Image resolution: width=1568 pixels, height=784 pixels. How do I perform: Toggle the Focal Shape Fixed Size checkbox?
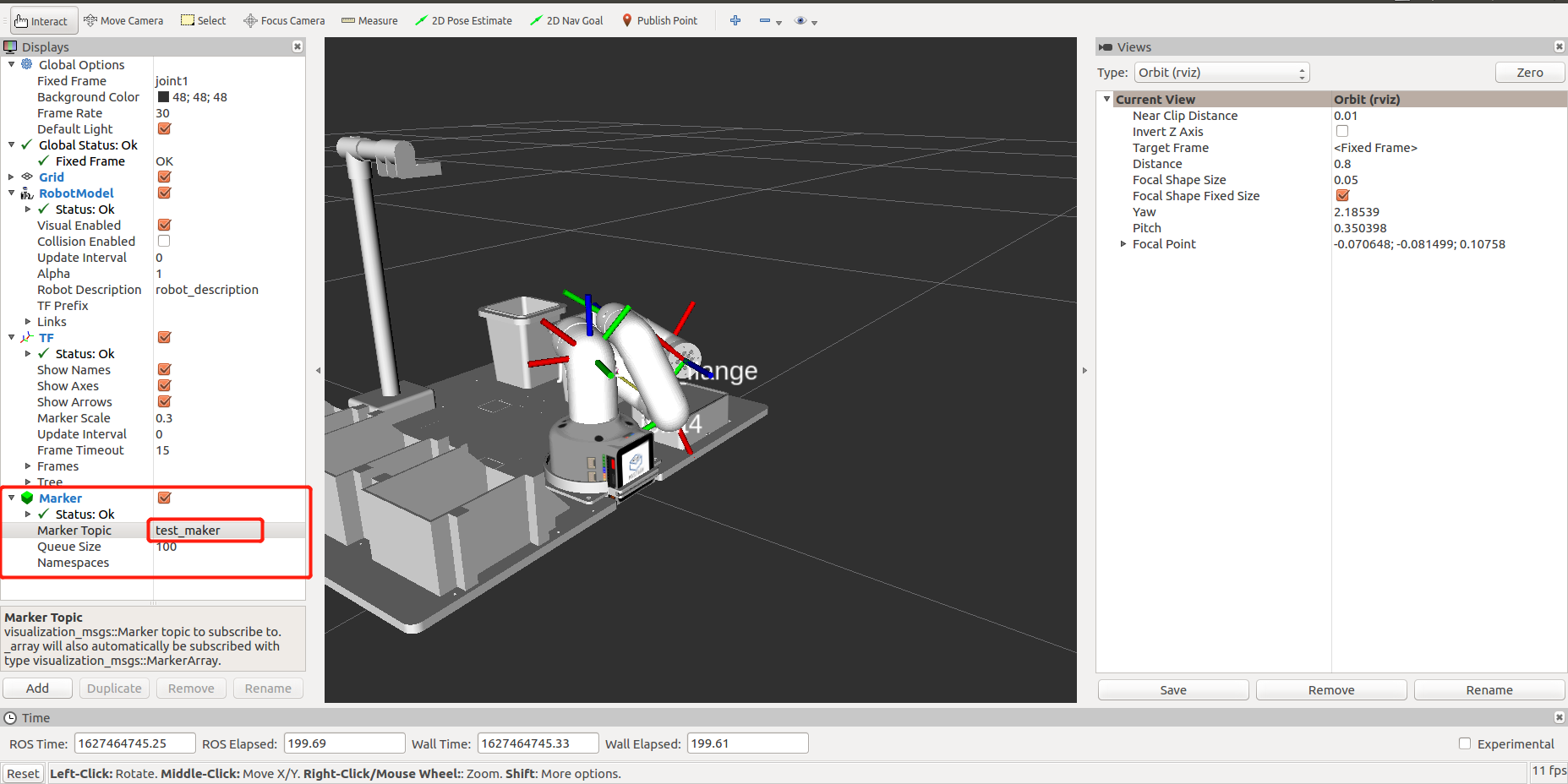point(1342,195)
